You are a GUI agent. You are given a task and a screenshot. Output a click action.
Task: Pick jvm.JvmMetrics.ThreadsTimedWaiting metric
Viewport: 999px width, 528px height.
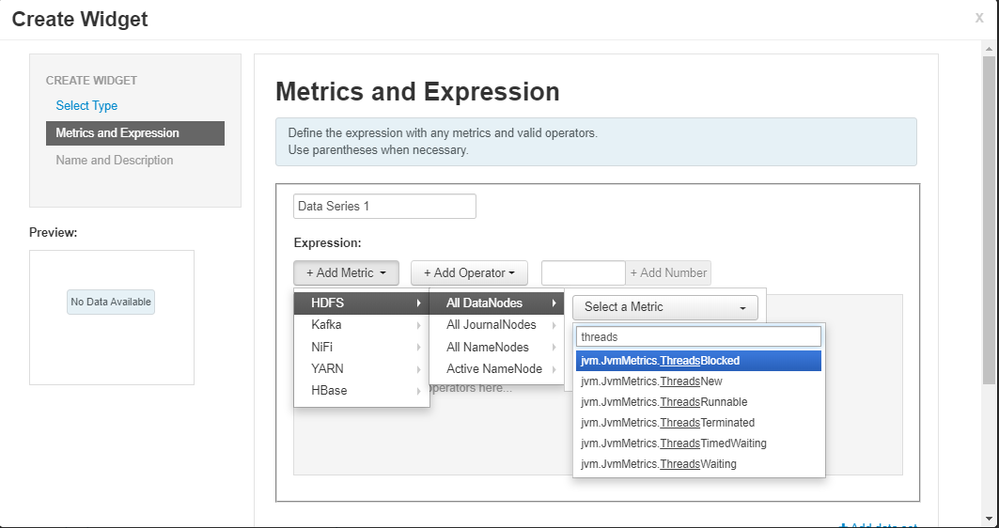698,443
